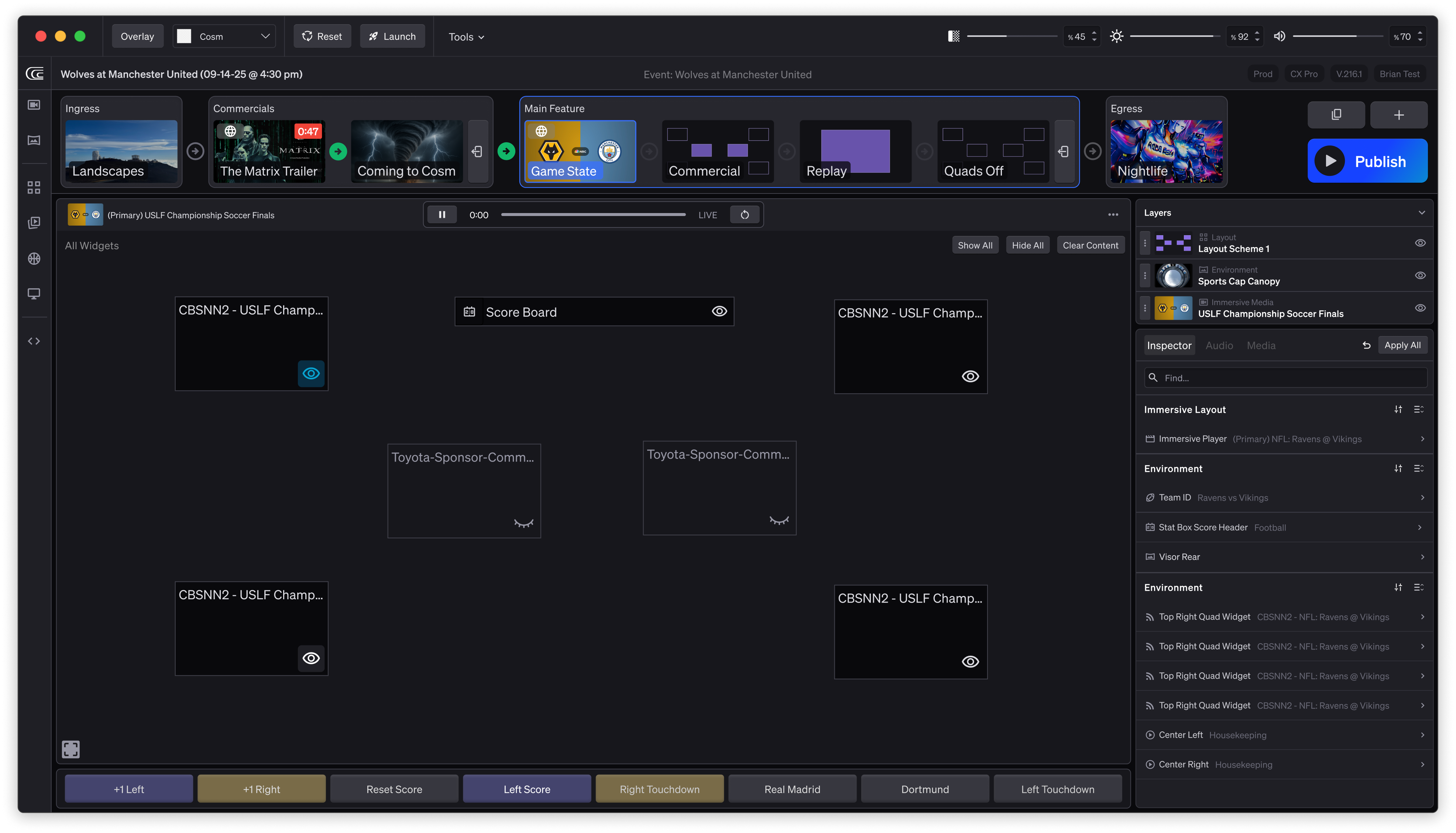Toggle visibility of Sports Cap Canopy layer

[x=1420, y=276]
